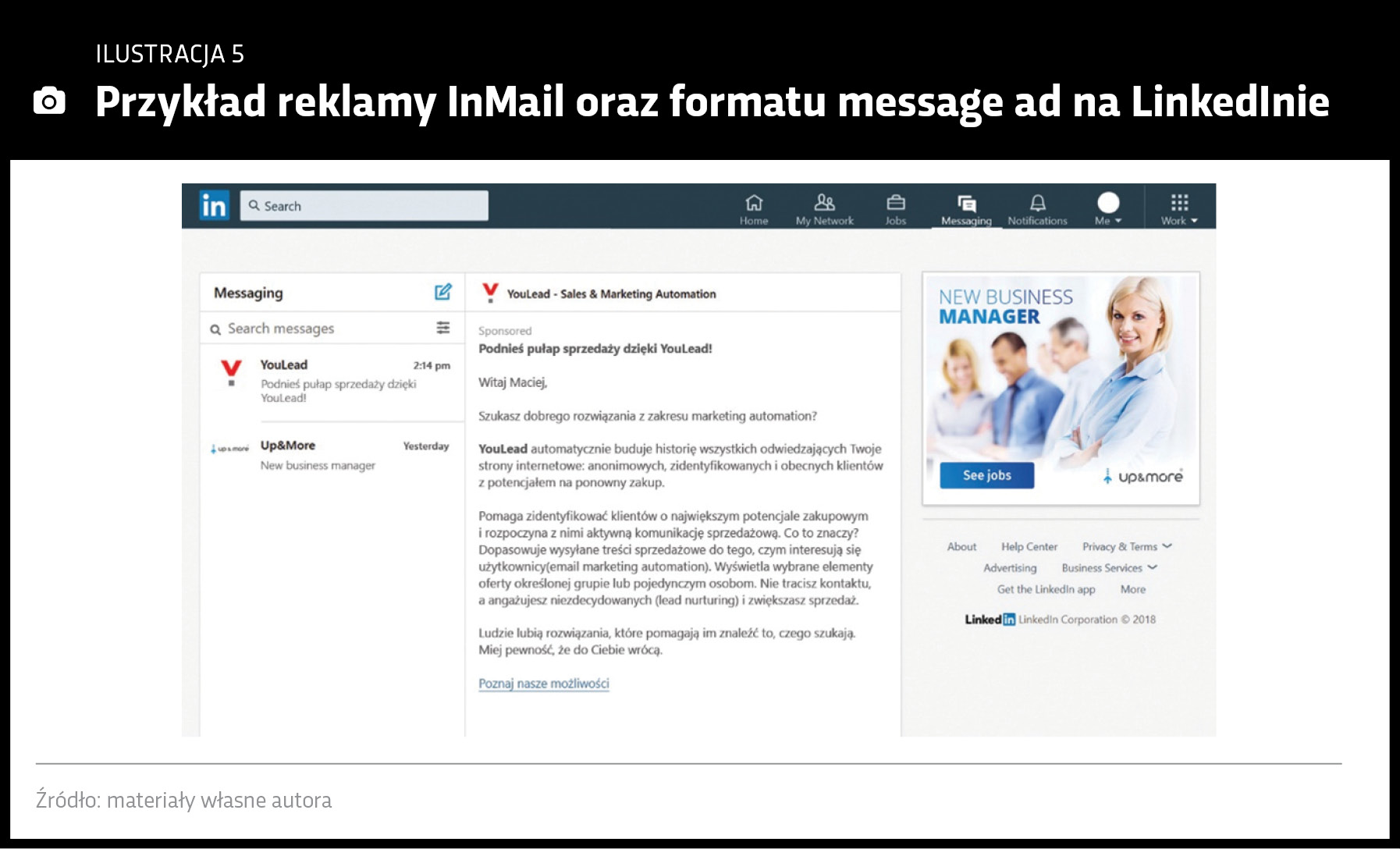This screenshot has height=849, width=1400.
Task: Open Notifications bell
Action: tap(1037, 210)
